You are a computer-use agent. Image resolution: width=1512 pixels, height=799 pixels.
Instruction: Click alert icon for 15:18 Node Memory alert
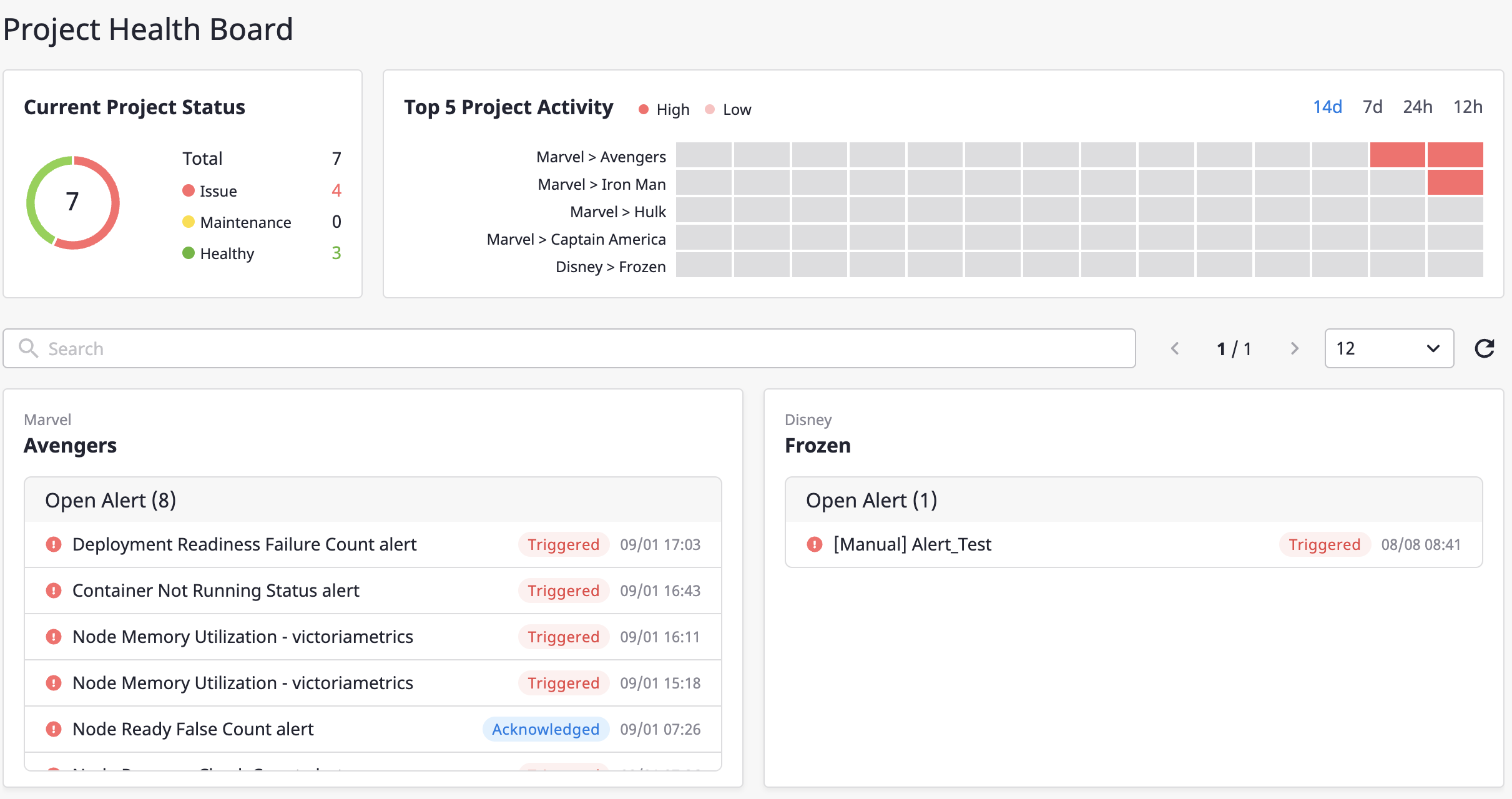(x=54, y=683)
